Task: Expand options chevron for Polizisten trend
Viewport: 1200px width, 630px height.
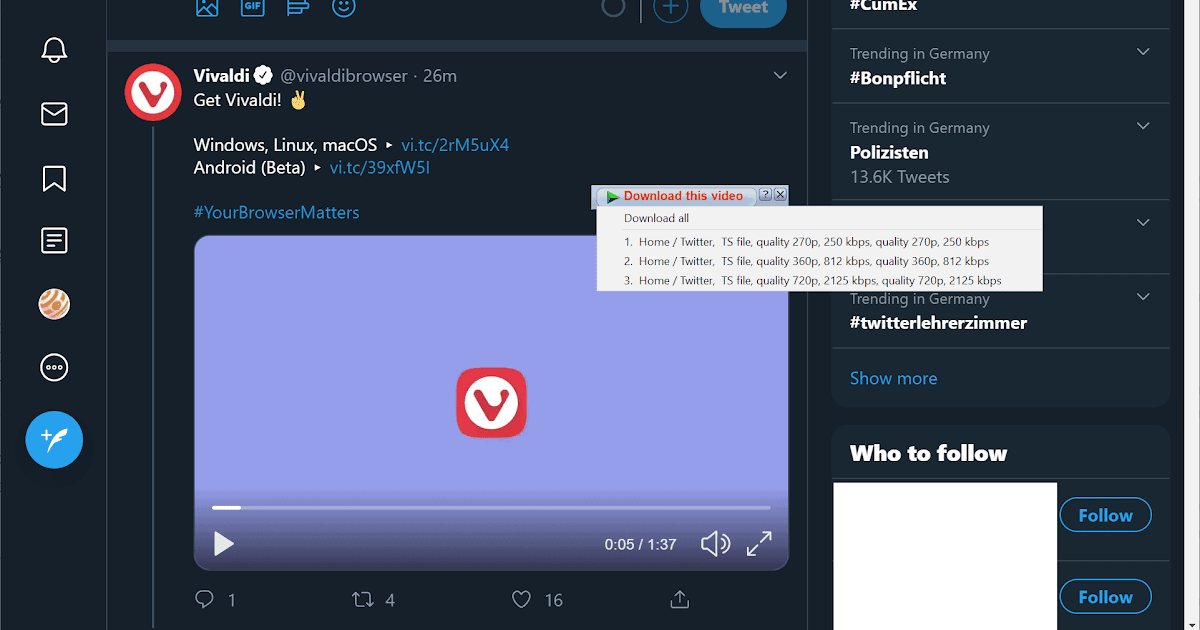Action: pos(1144,126)
